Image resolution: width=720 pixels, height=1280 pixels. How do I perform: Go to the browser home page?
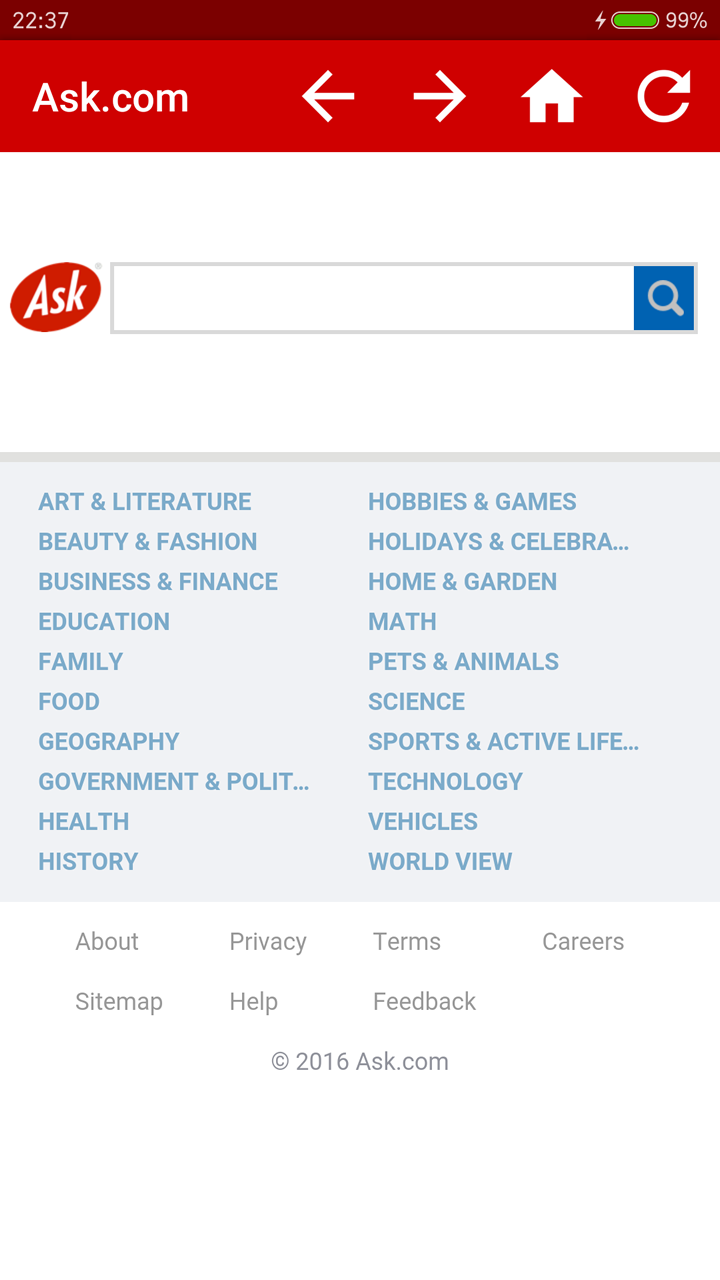[x=551, y=96]
